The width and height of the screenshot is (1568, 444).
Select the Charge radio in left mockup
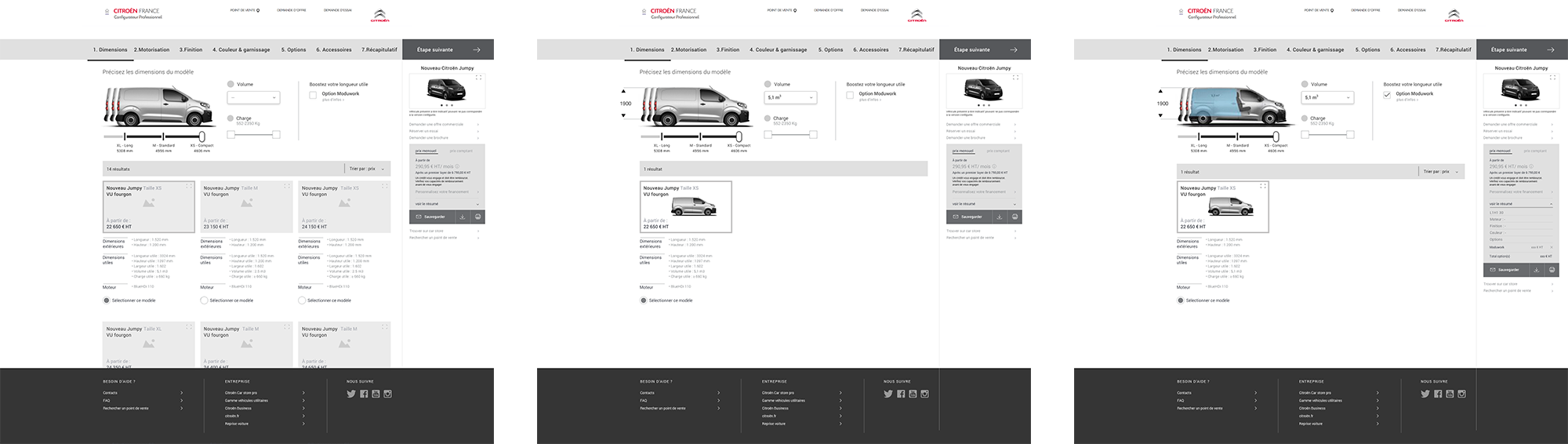[x=230, y=118]
